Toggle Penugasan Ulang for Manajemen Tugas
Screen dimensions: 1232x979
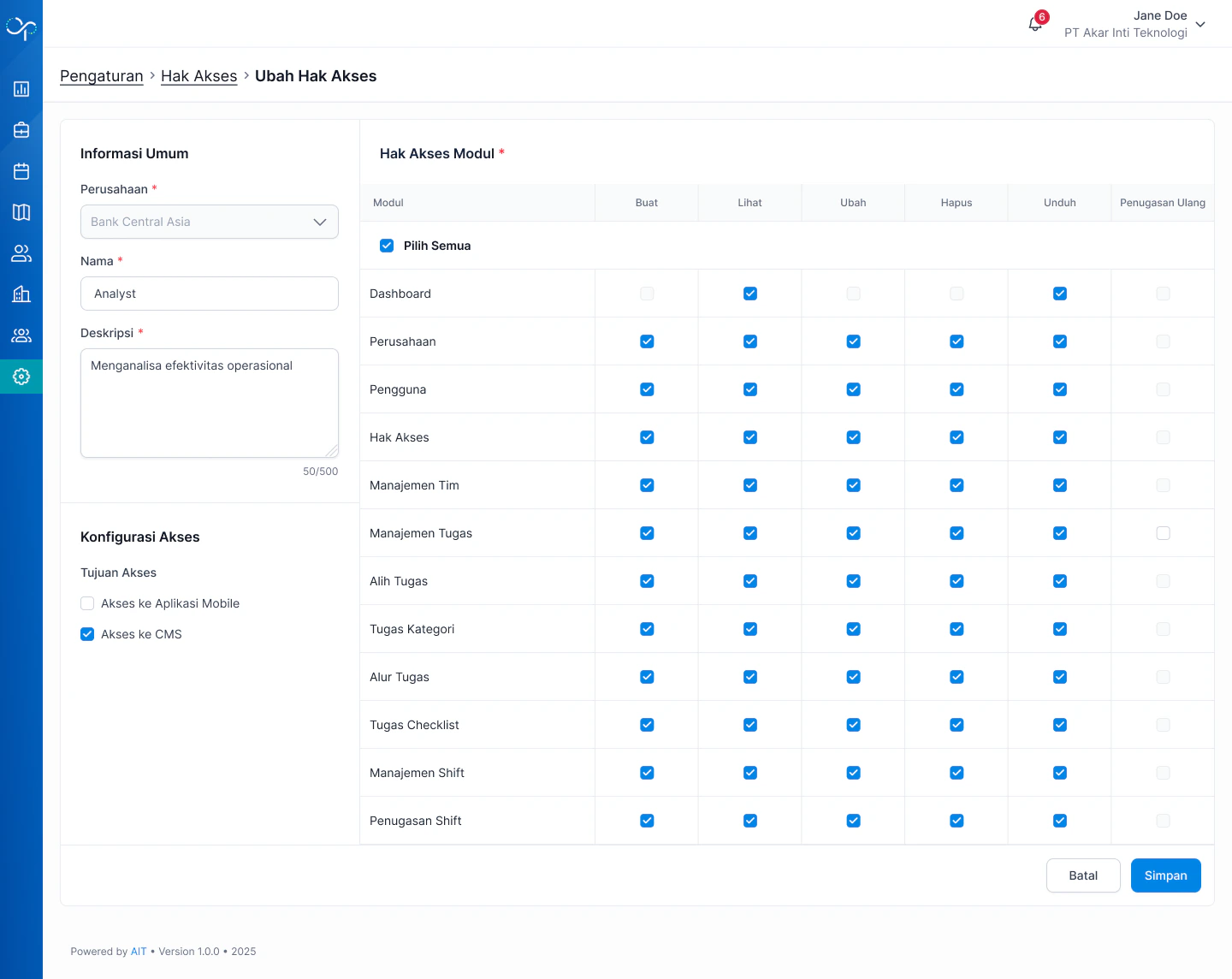(x=1163, y=533)
